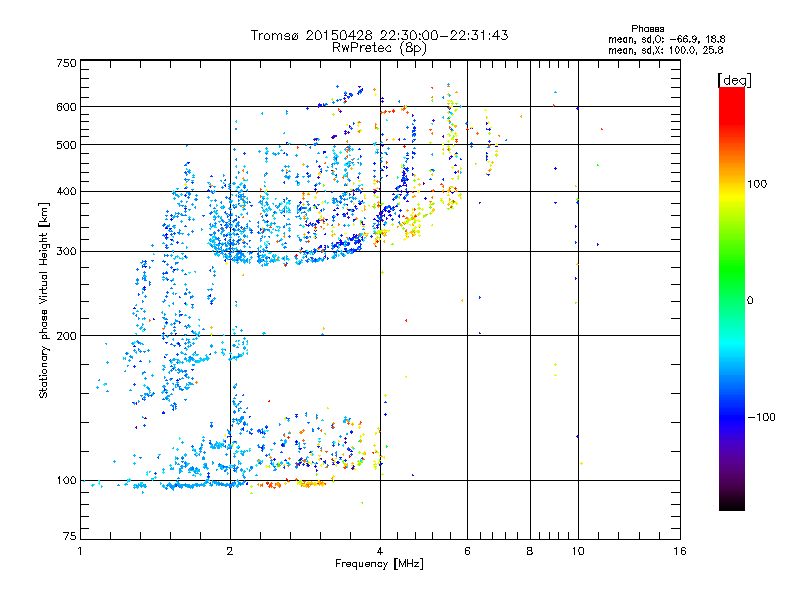800x600 pixels.
Task: Click the y-axis label '300'
Action: coord(66,251)
